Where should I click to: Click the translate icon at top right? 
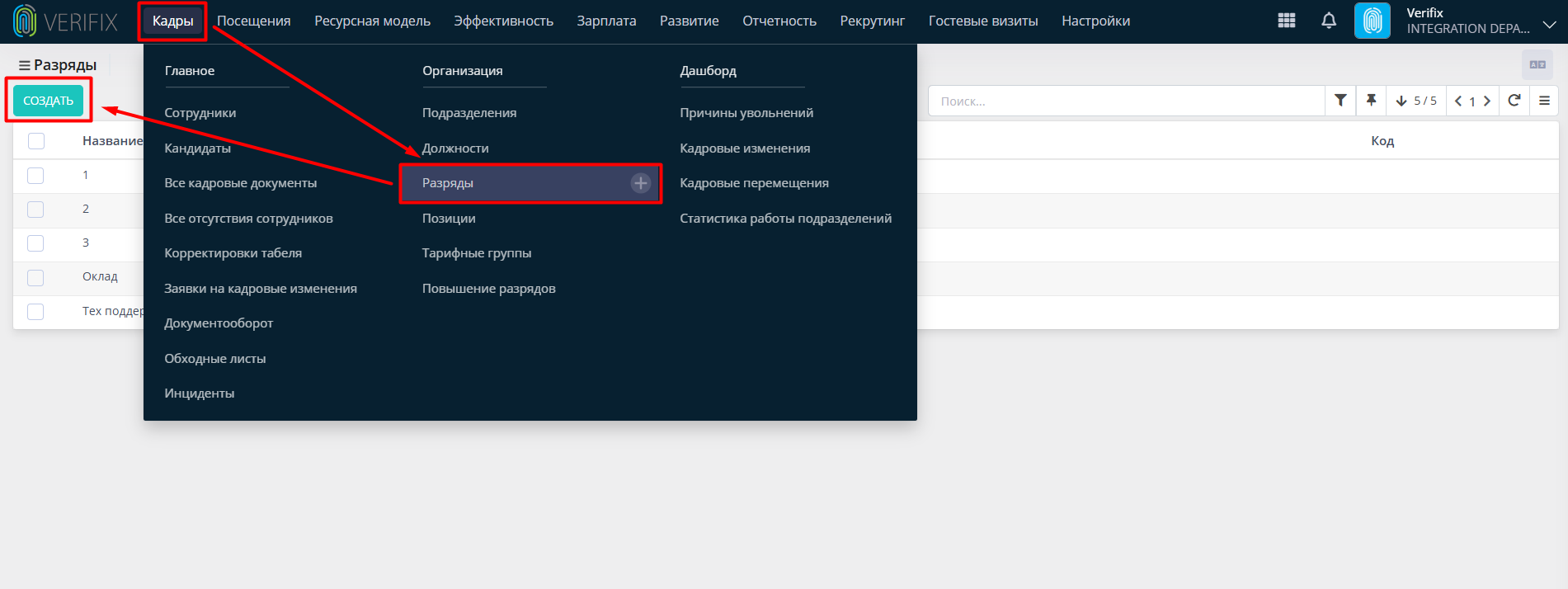[1537, 64]
